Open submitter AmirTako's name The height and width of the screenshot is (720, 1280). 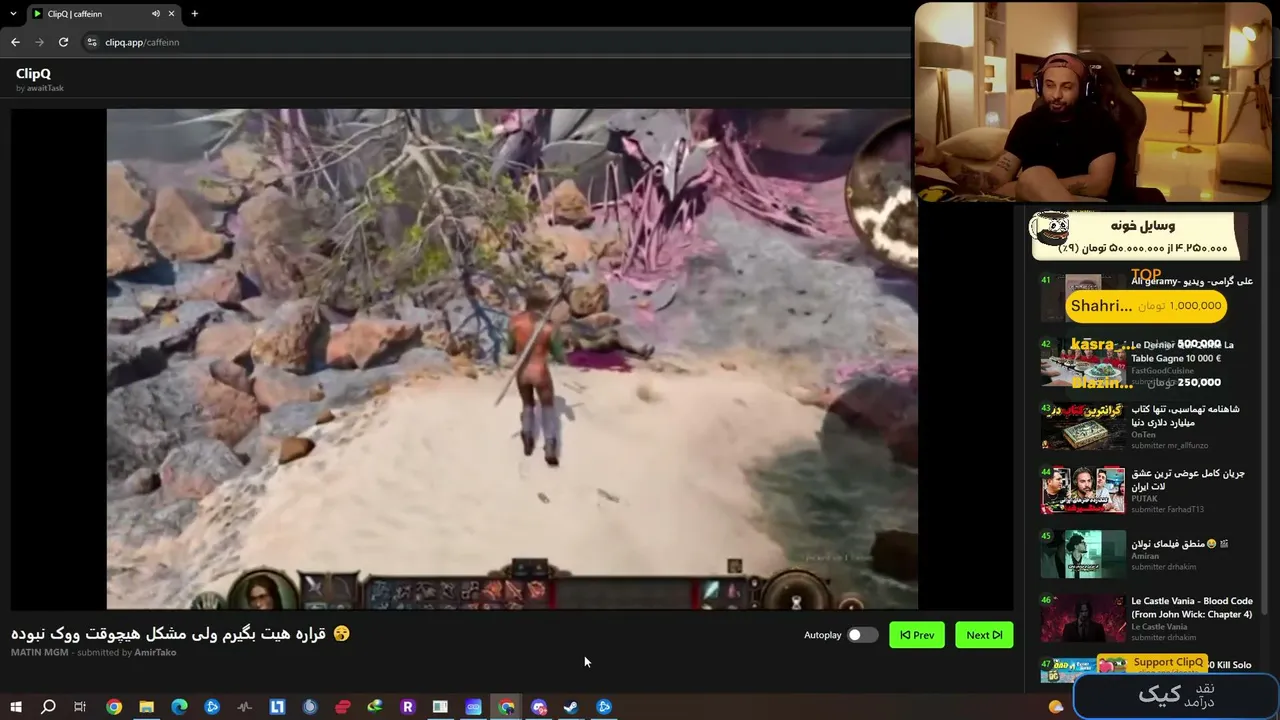tap(156, 652)
